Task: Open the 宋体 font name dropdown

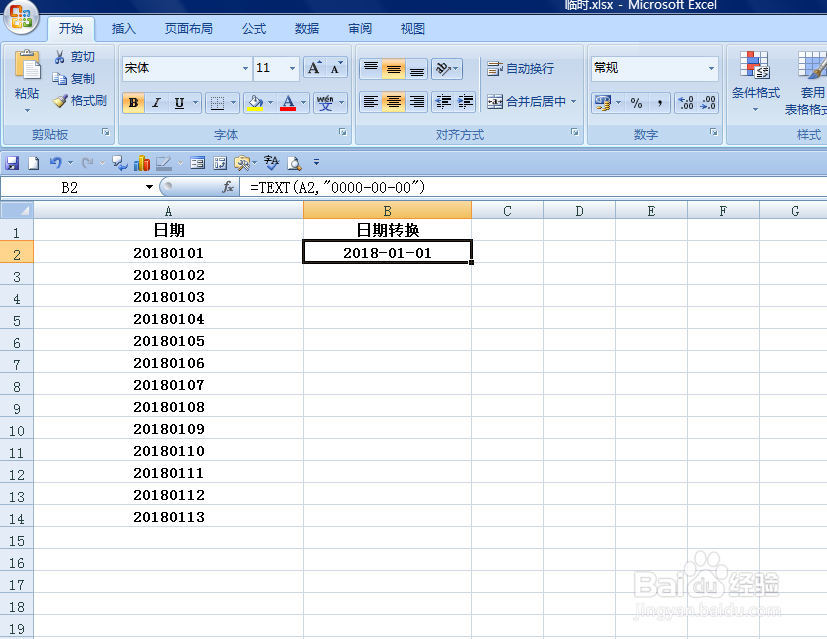Action: tap(248, 67)
